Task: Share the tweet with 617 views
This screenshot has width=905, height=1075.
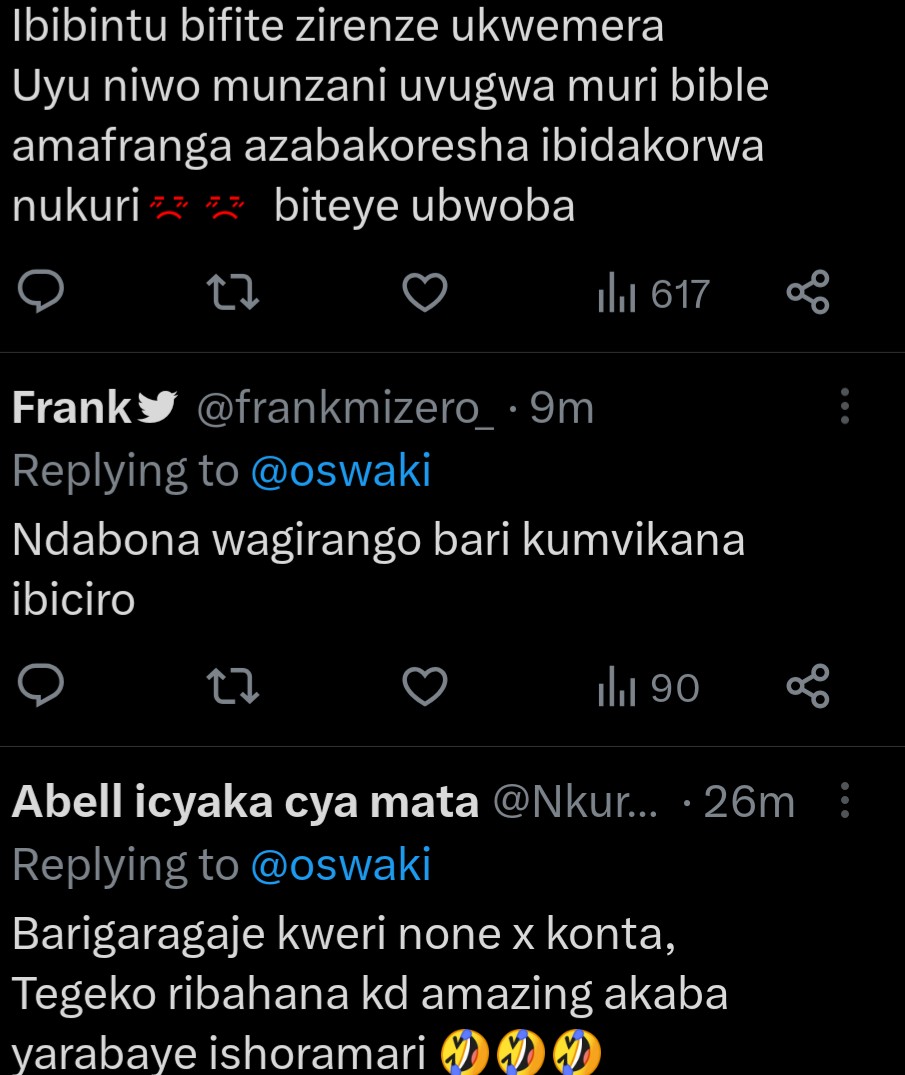Action: tap(808, 293)
